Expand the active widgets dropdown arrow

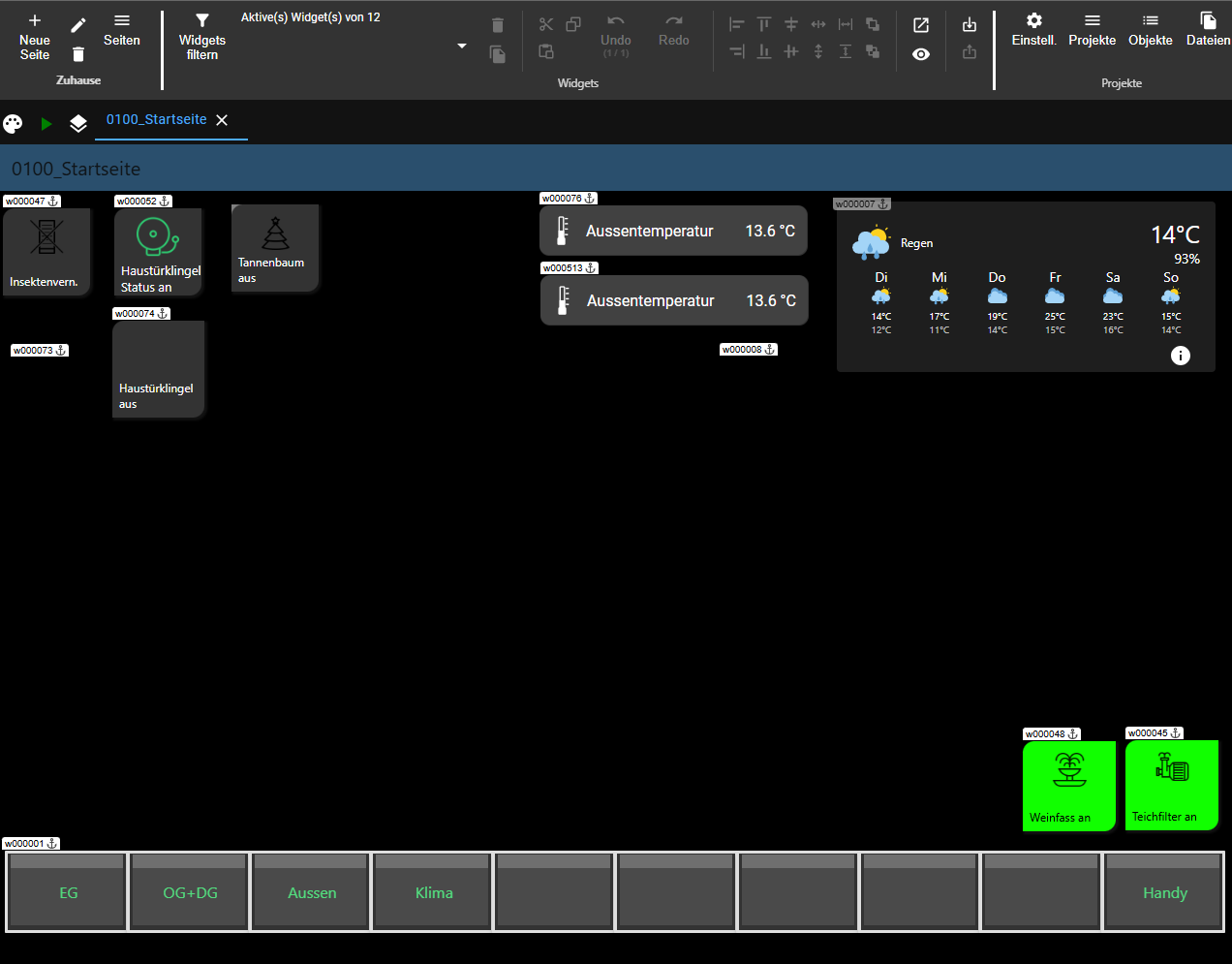tap(462, 46)
